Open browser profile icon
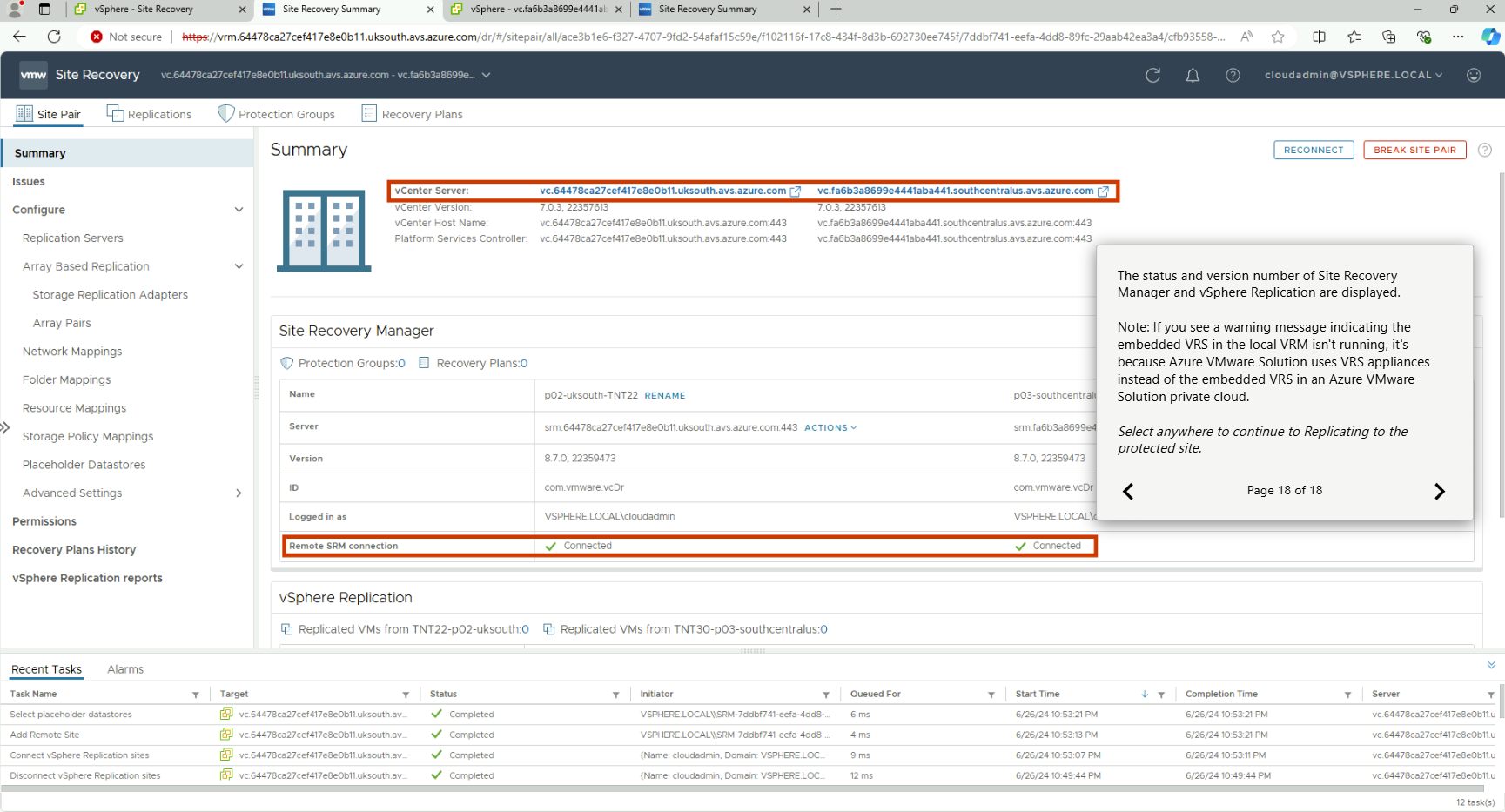Image resolution: width=1505 pixels, height=812 pixels. pos(15,9)
